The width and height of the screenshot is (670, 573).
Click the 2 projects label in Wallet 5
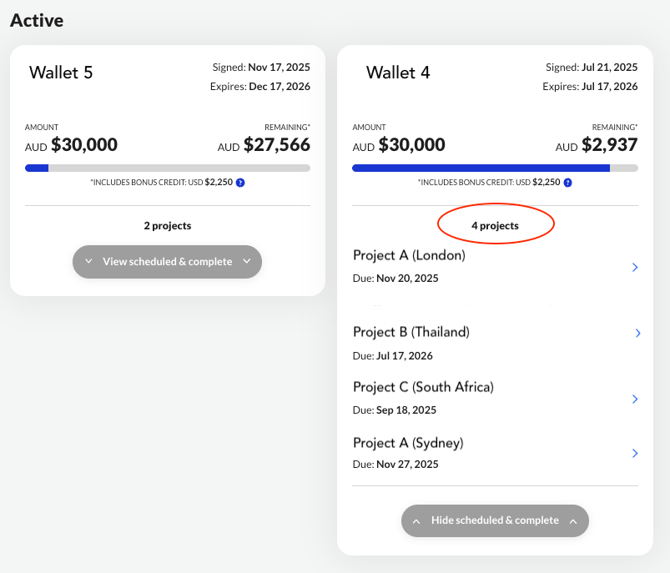pyautogui.click(x=167, y=226)
